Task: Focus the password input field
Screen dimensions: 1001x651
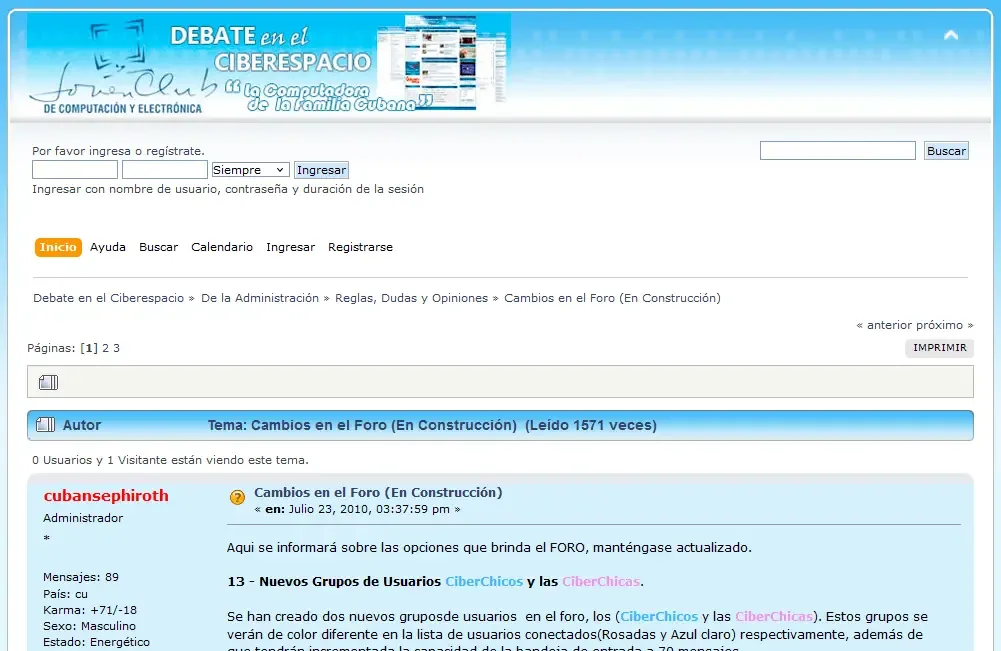Action: (165, 170)
